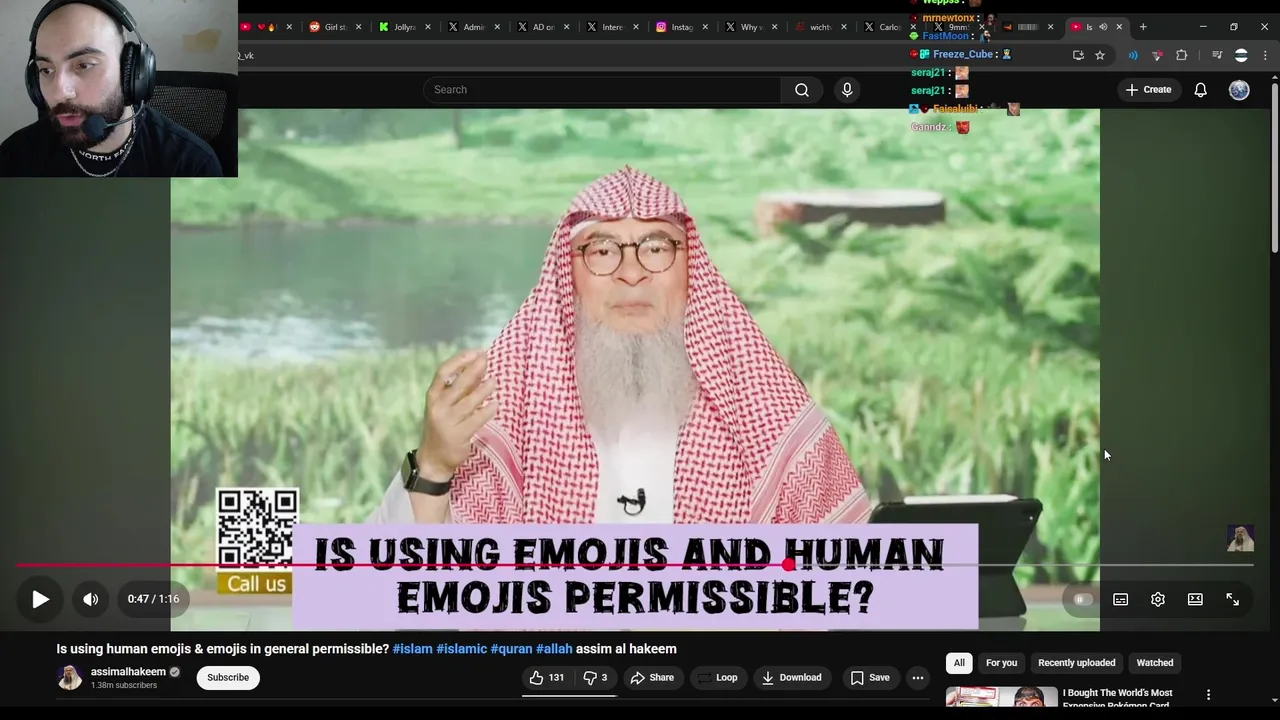The height and width of the screenshot is (720, 1280).
Task: Open options menu for Pokémon Card video
Action: pos(1208,695)
